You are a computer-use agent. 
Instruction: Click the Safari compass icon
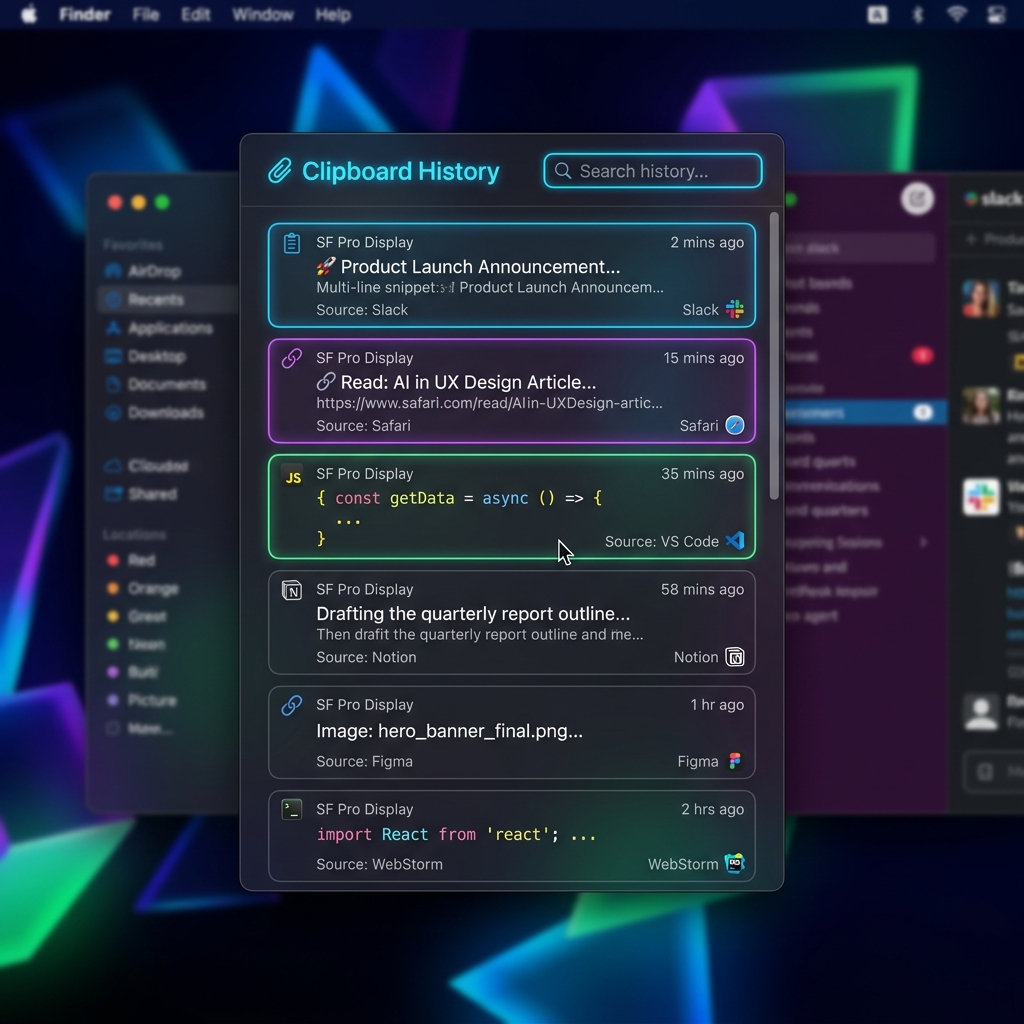click(735, 425)
